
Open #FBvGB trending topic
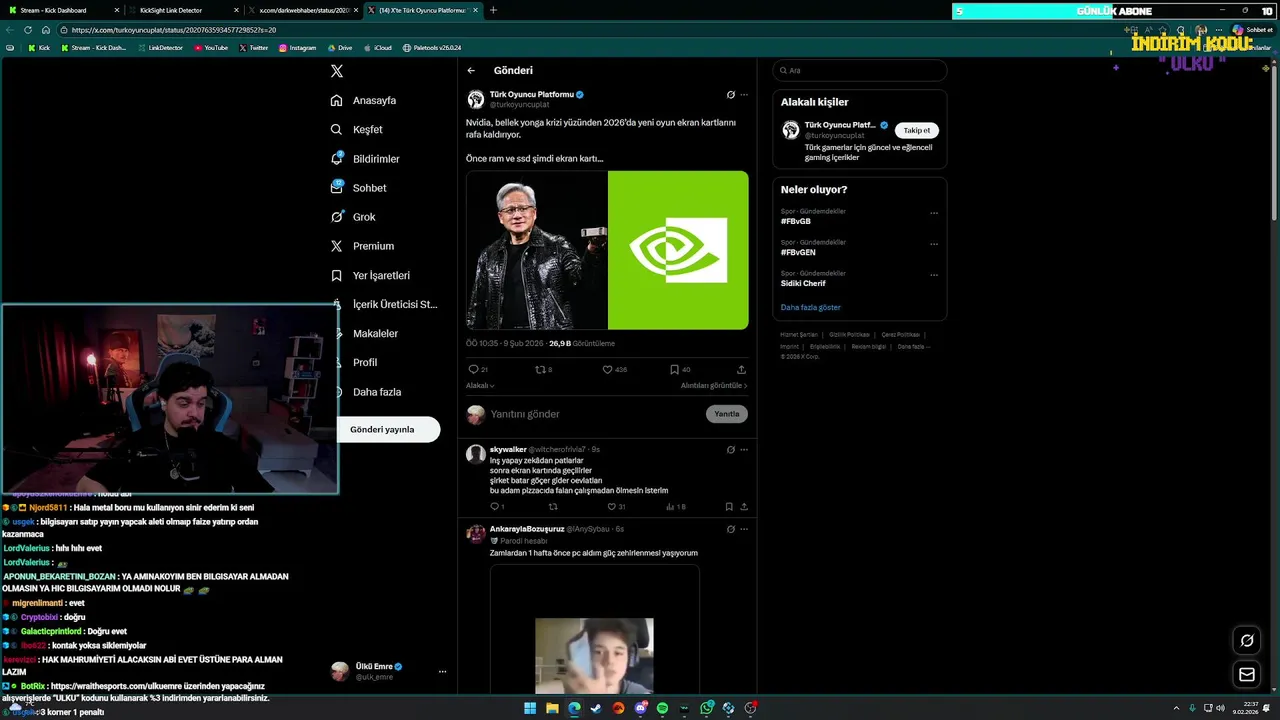point(796,221)
